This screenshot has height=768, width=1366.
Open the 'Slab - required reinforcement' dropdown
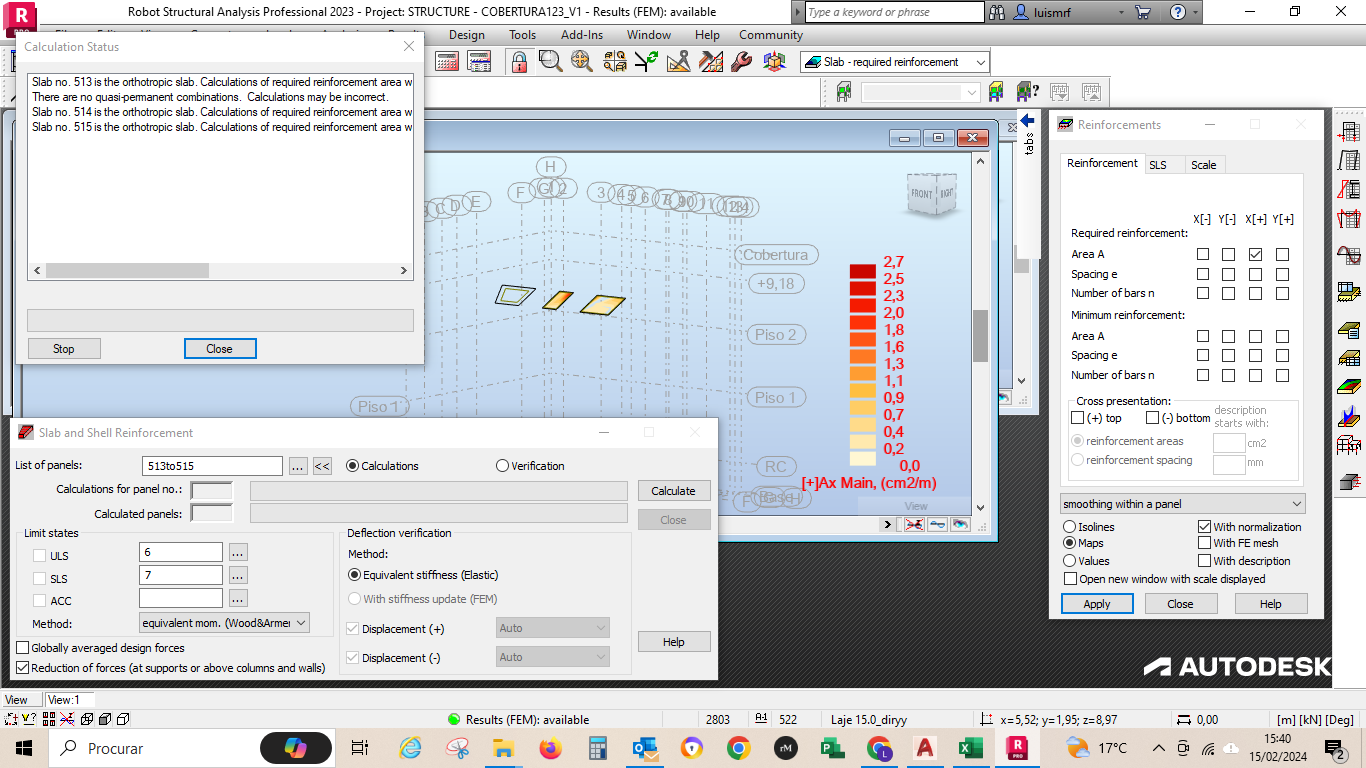(983, 61)
